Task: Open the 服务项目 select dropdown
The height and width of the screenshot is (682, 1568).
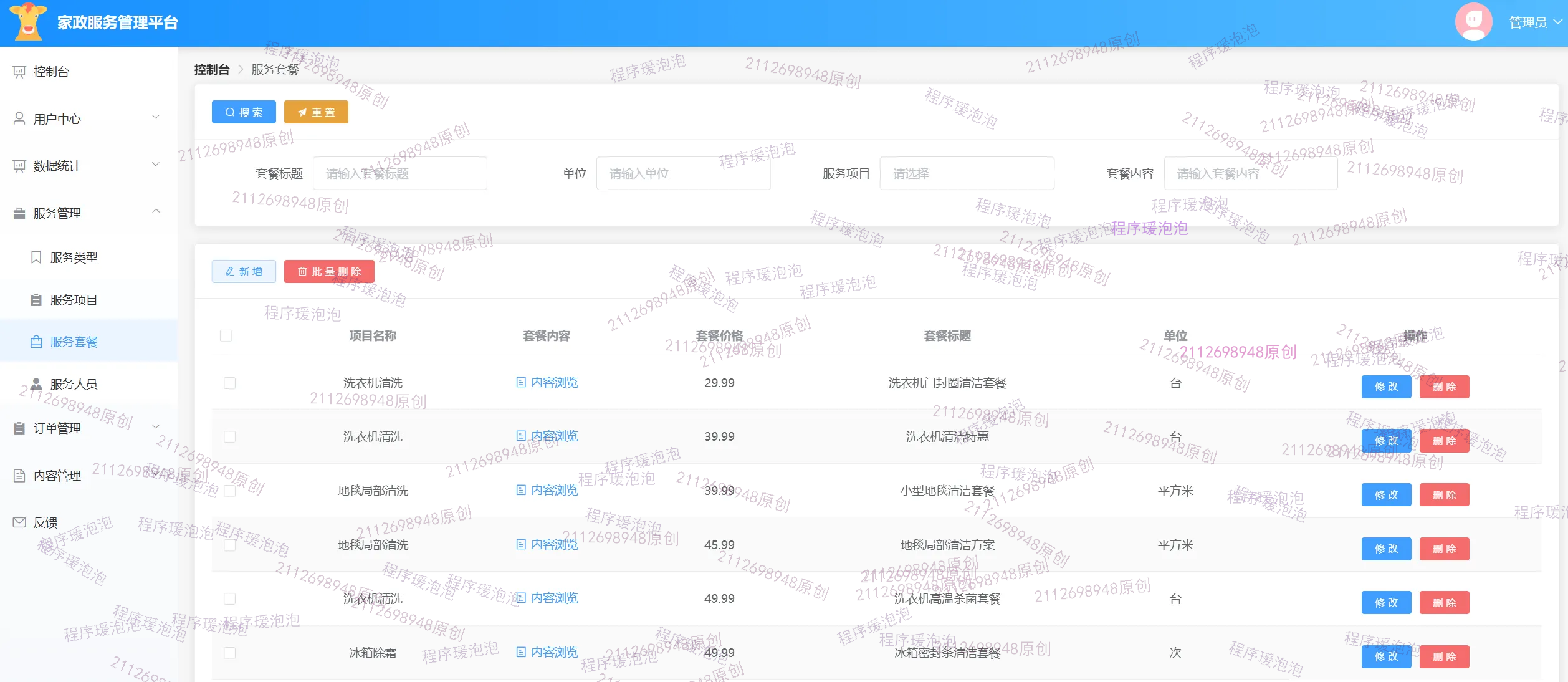Action: pyautogui.click(x=966, y=173)
